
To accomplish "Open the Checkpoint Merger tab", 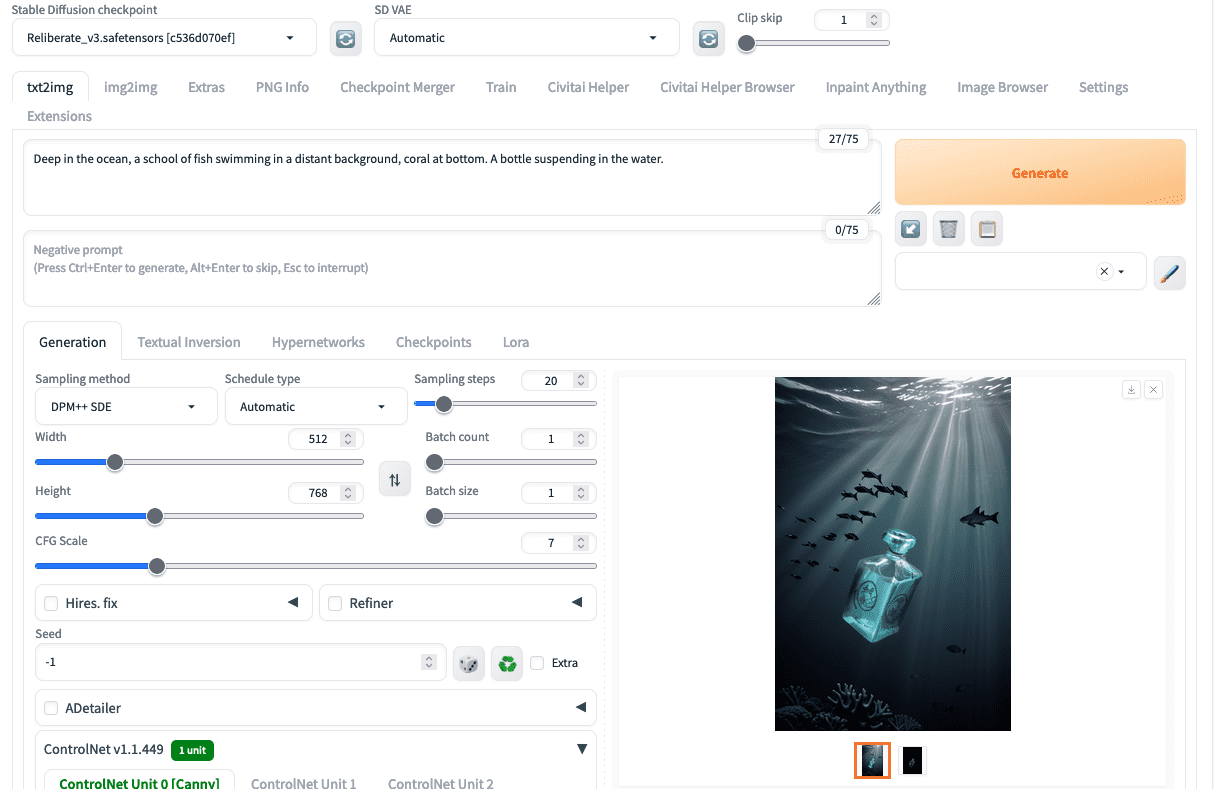I will pyautogui.click(x=397, y=87).
